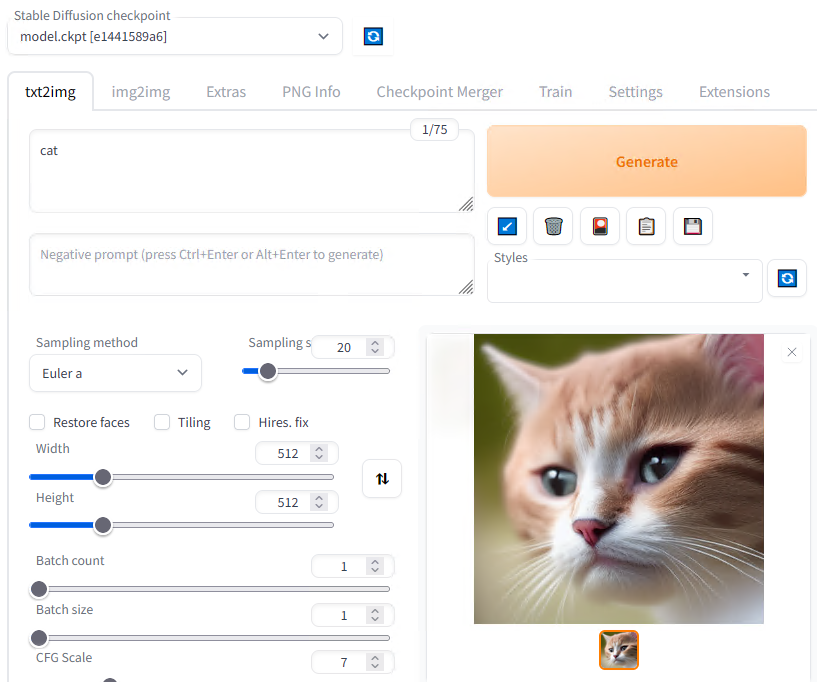Refresh the Styles list
Image resolution: width=817 pixels, height=682 pixels.
(x=787, y=278)
